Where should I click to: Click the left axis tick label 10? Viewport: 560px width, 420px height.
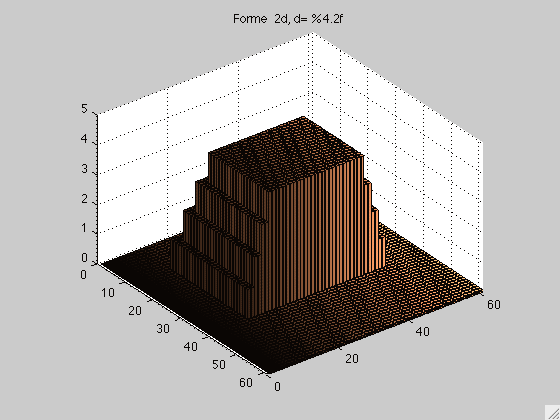coord(108,293)
